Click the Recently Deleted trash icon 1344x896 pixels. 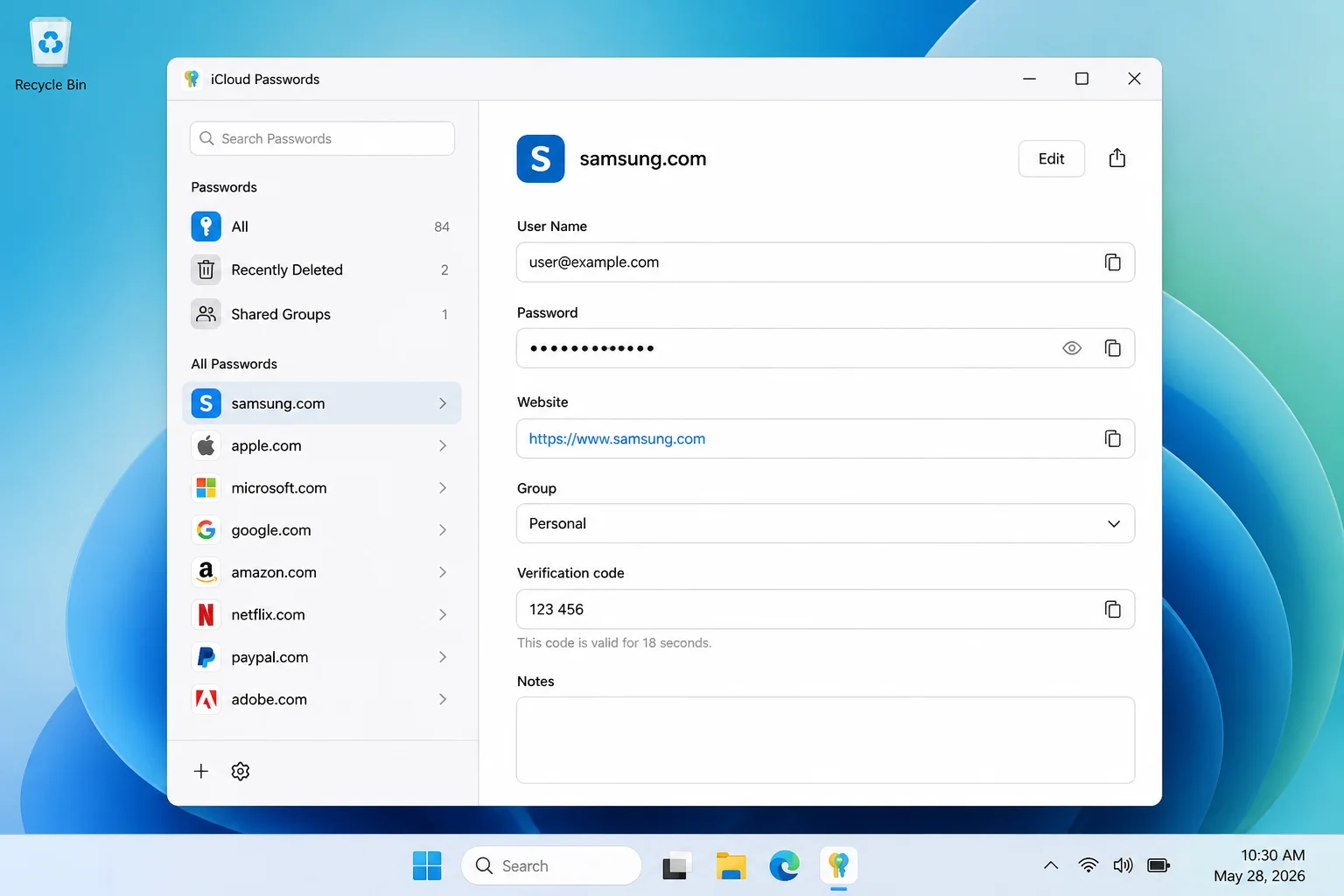click(x=206, y=269)
